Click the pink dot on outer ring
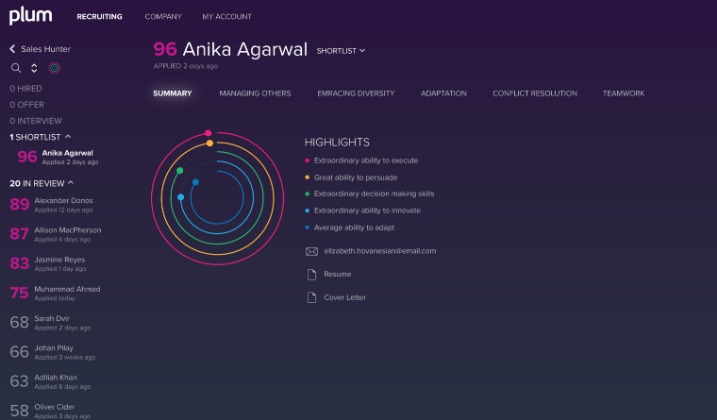Image resolution: width=717 pixels, height=420 pixels. [x=208, y=132]
